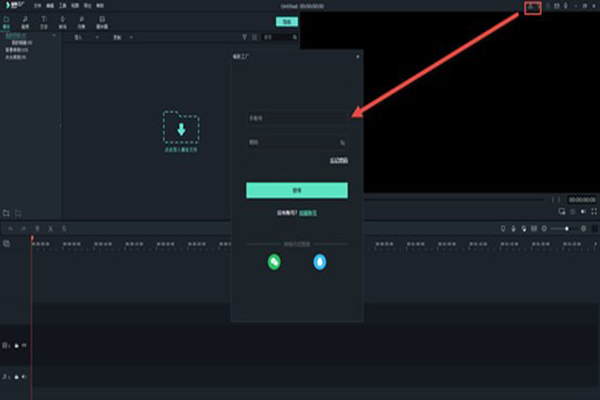This screenshot has height=400, width=600.
Task: Click the import media folder icon
Action: pos(181,129)
